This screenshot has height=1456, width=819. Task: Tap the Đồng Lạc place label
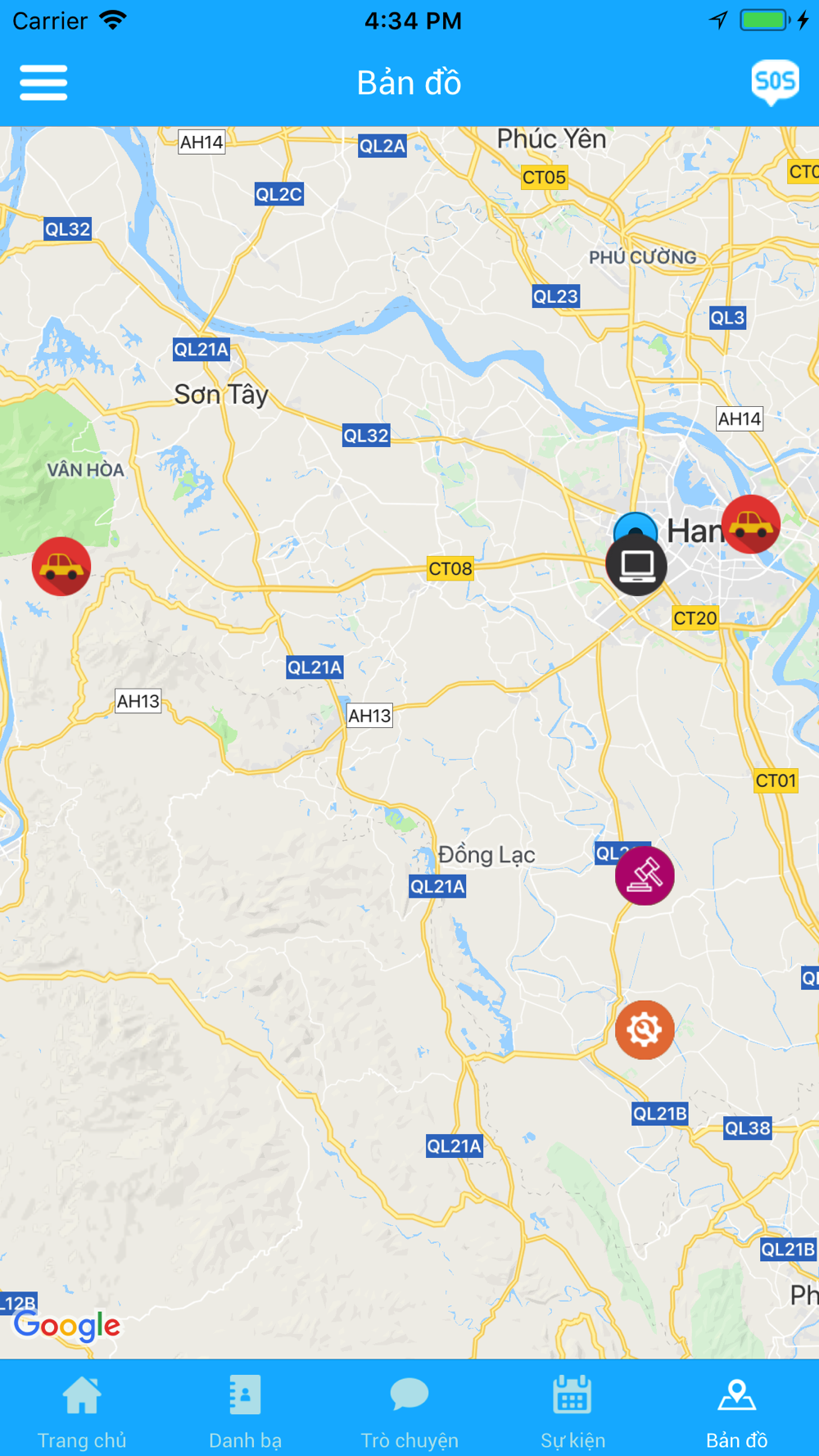tap(486, 854)
